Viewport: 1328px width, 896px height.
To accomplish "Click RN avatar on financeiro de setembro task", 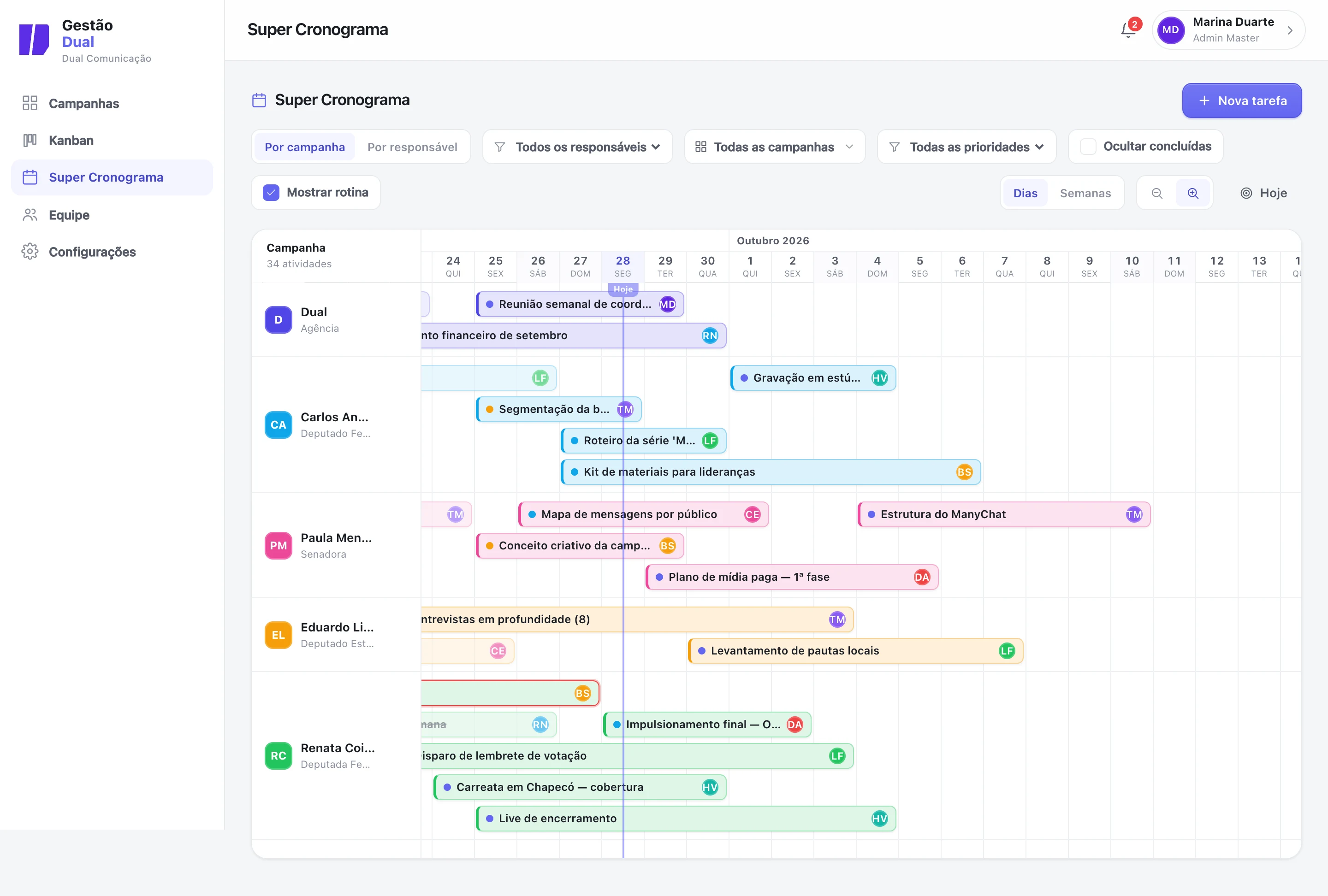I will click(x=710, y=336).
